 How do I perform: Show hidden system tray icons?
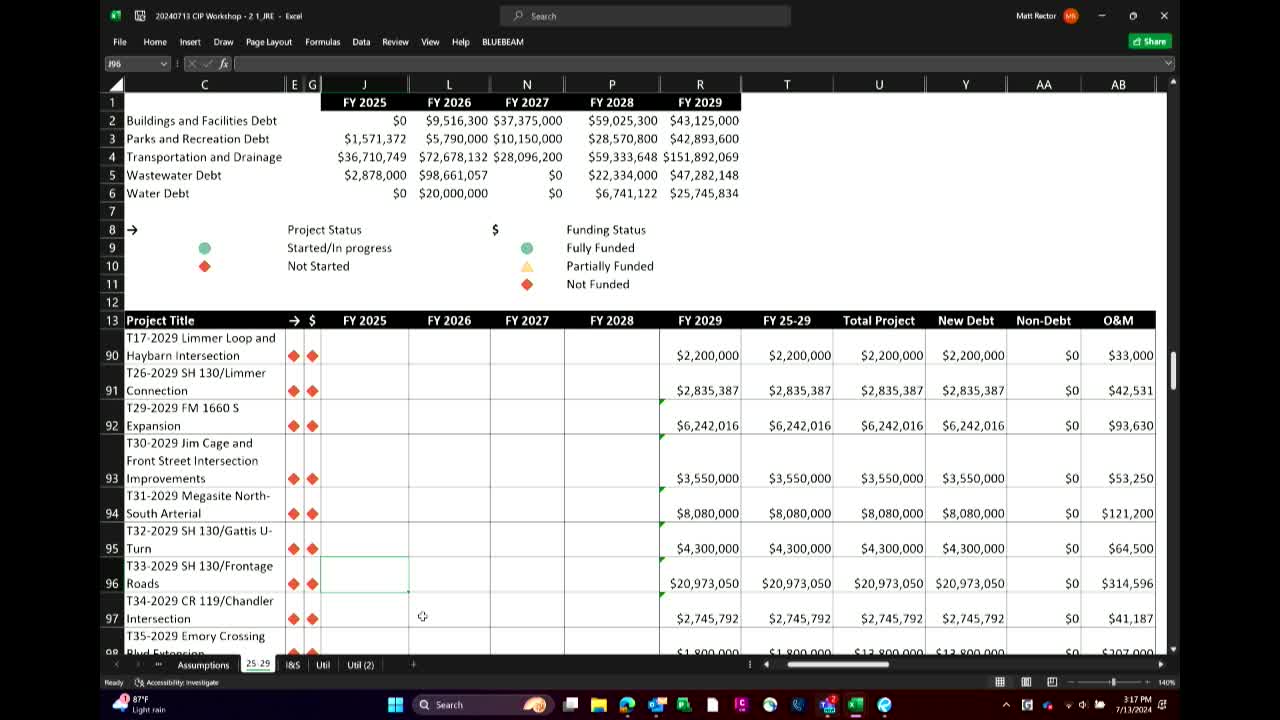tap(1005, 705)
